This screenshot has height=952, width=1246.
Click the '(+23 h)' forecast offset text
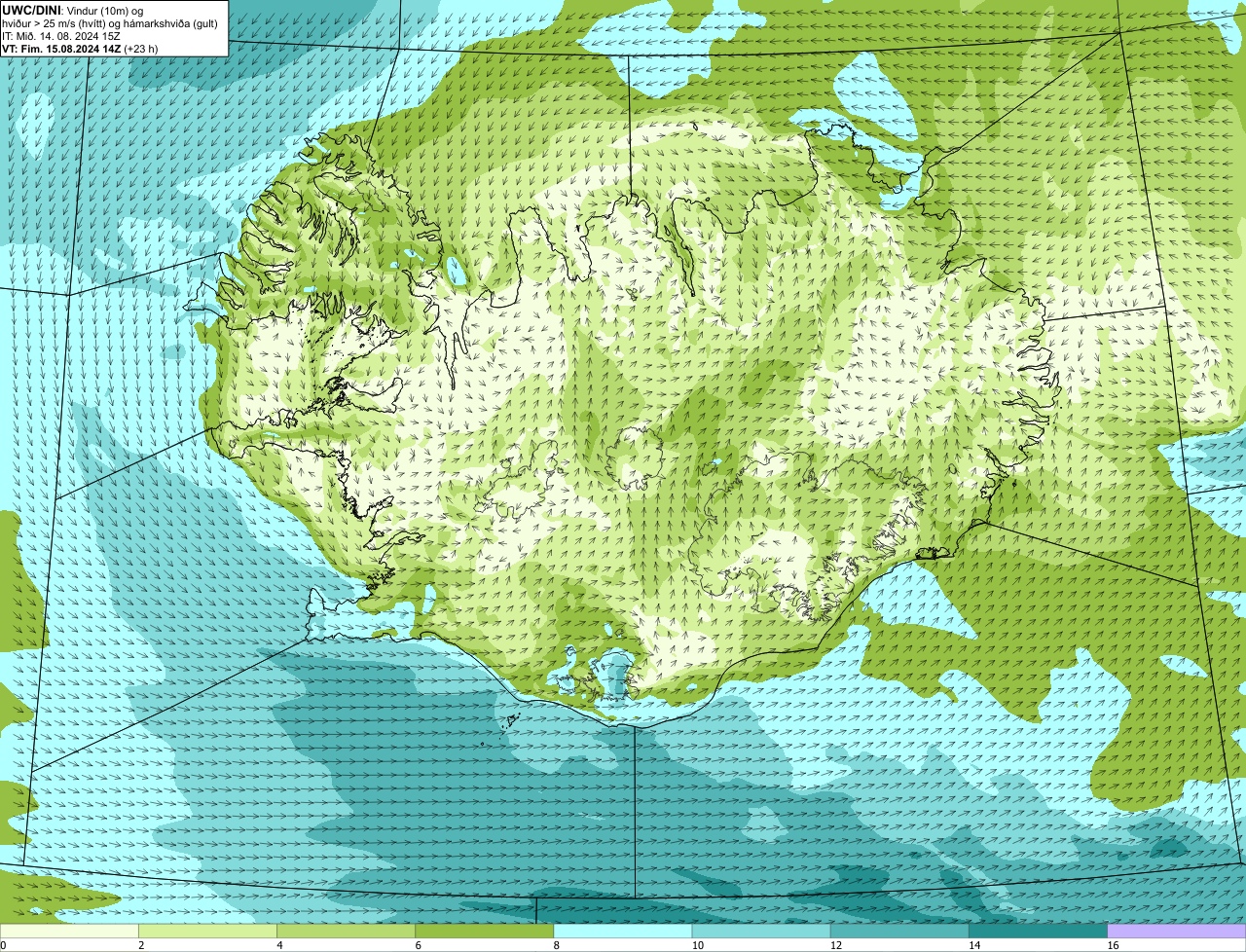[140, 49]
